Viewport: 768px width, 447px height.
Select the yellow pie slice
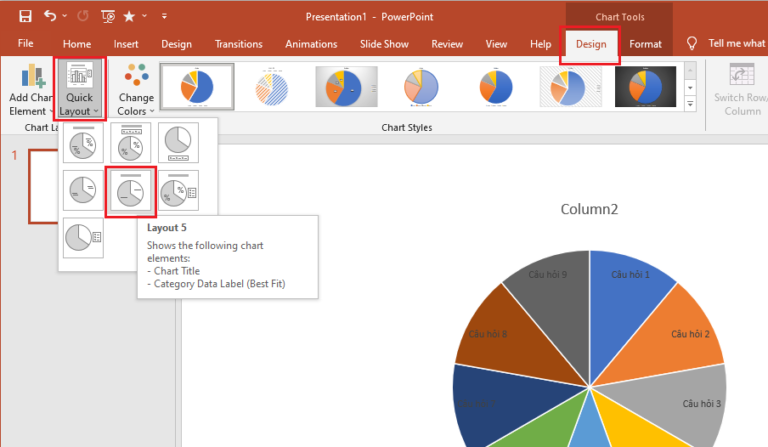click(632, 428)
